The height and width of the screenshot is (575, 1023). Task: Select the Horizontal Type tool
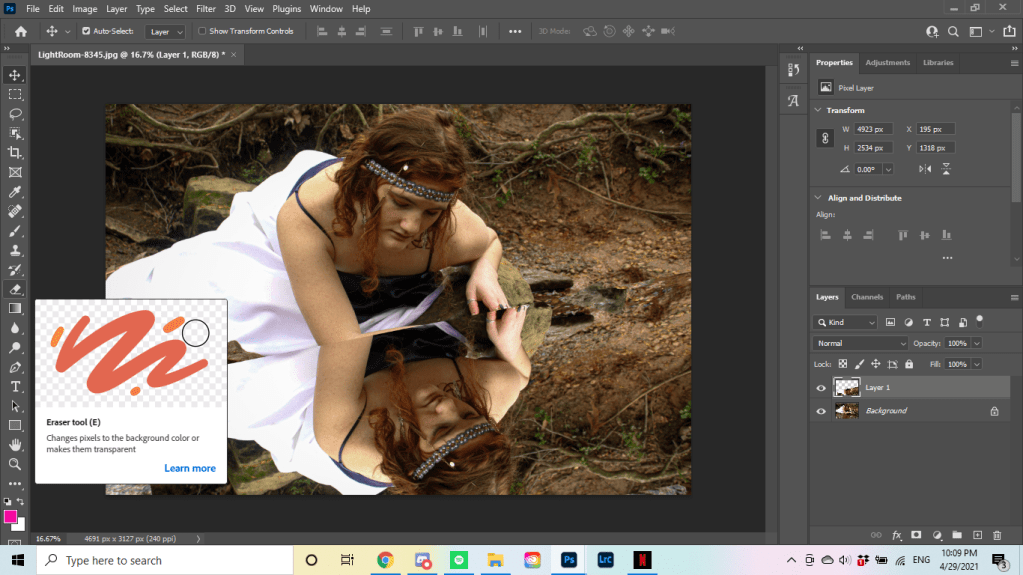[15, 386]
